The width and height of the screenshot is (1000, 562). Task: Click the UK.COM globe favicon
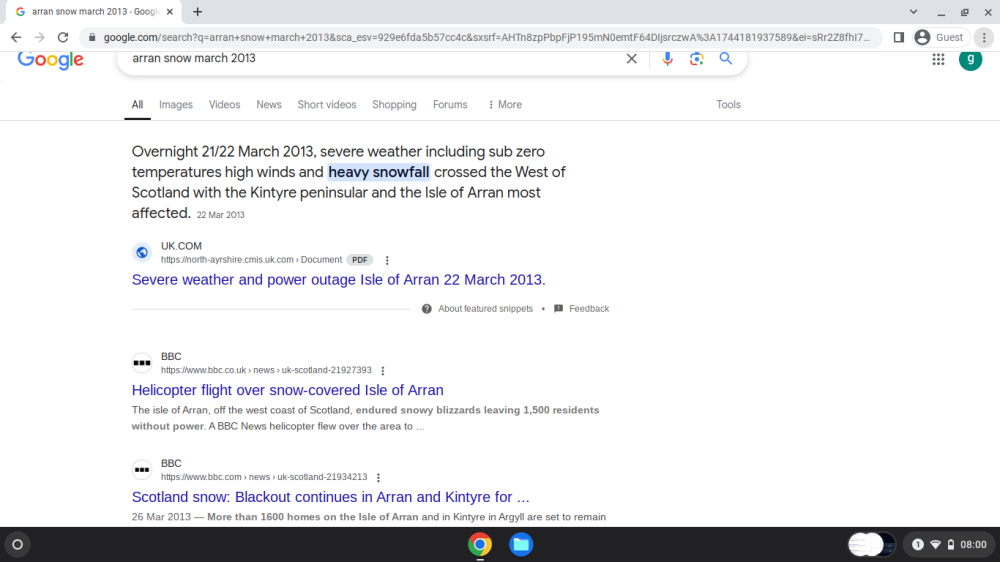pos(142,253)
